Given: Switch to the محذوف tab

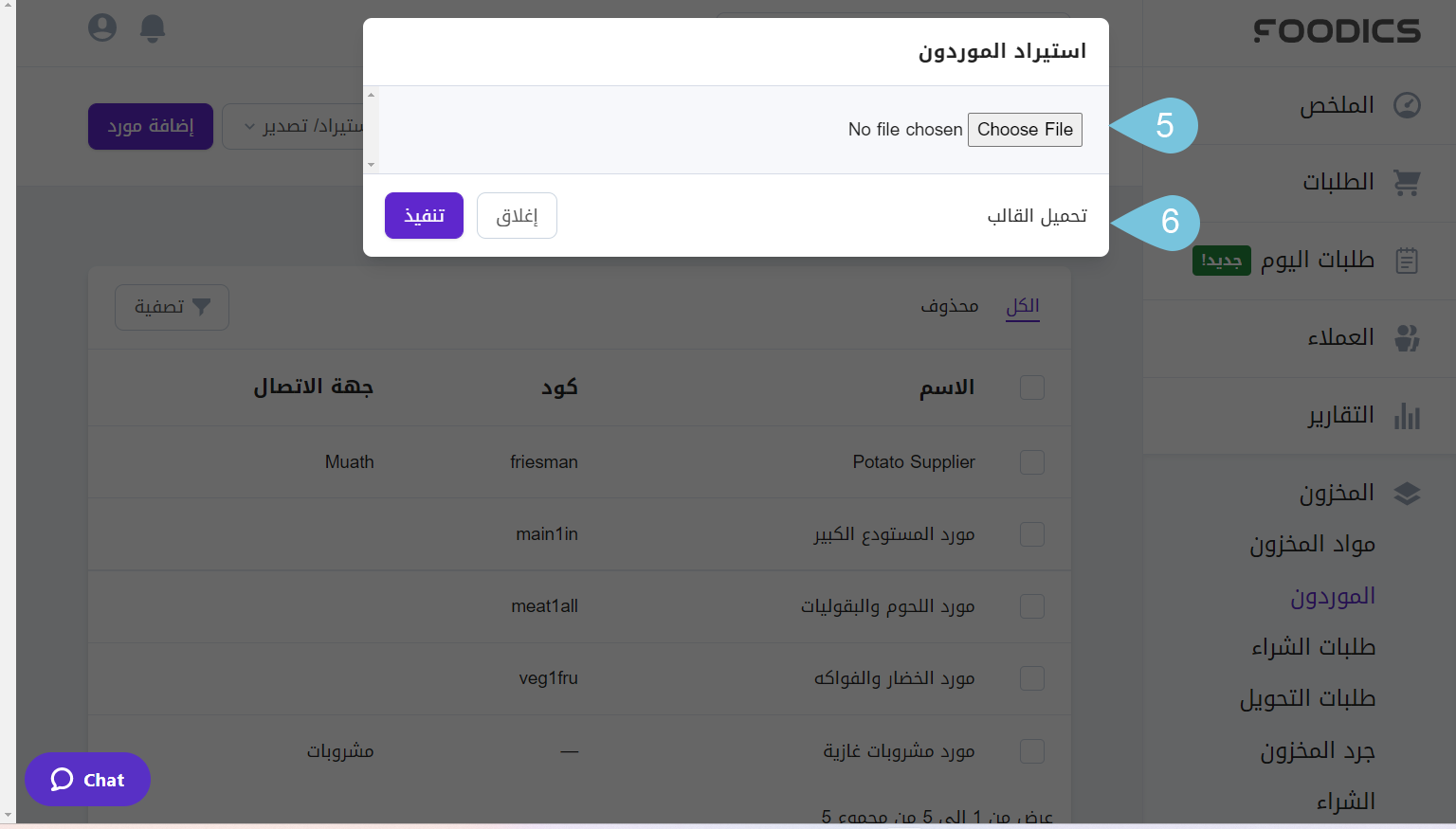Looking at the screenshot, I should 950,306.
